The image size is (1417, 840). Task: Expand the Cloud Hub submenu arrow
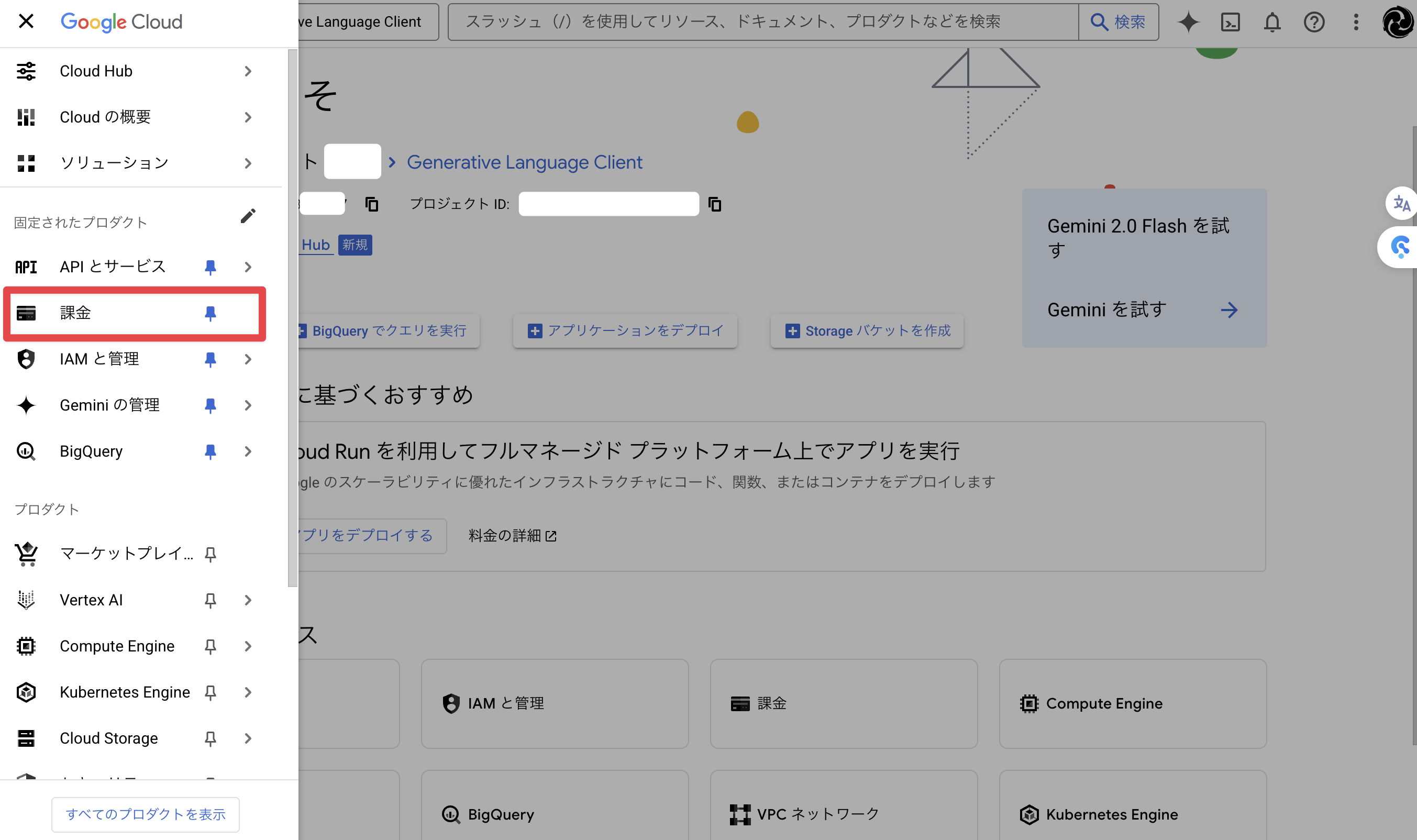248,71
